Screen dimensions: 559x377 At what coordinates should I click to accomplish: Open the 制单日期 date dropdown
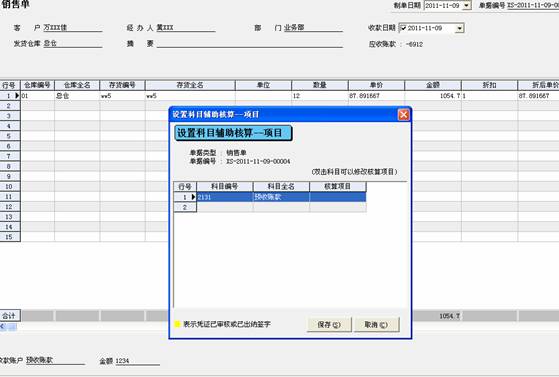click(466, 5)
